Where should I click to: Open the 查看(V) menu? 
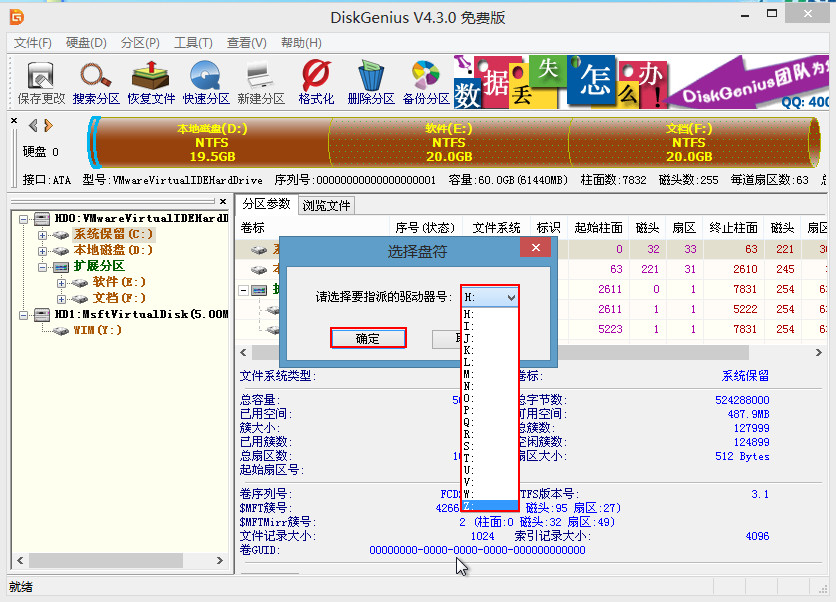tap(246, 43)
